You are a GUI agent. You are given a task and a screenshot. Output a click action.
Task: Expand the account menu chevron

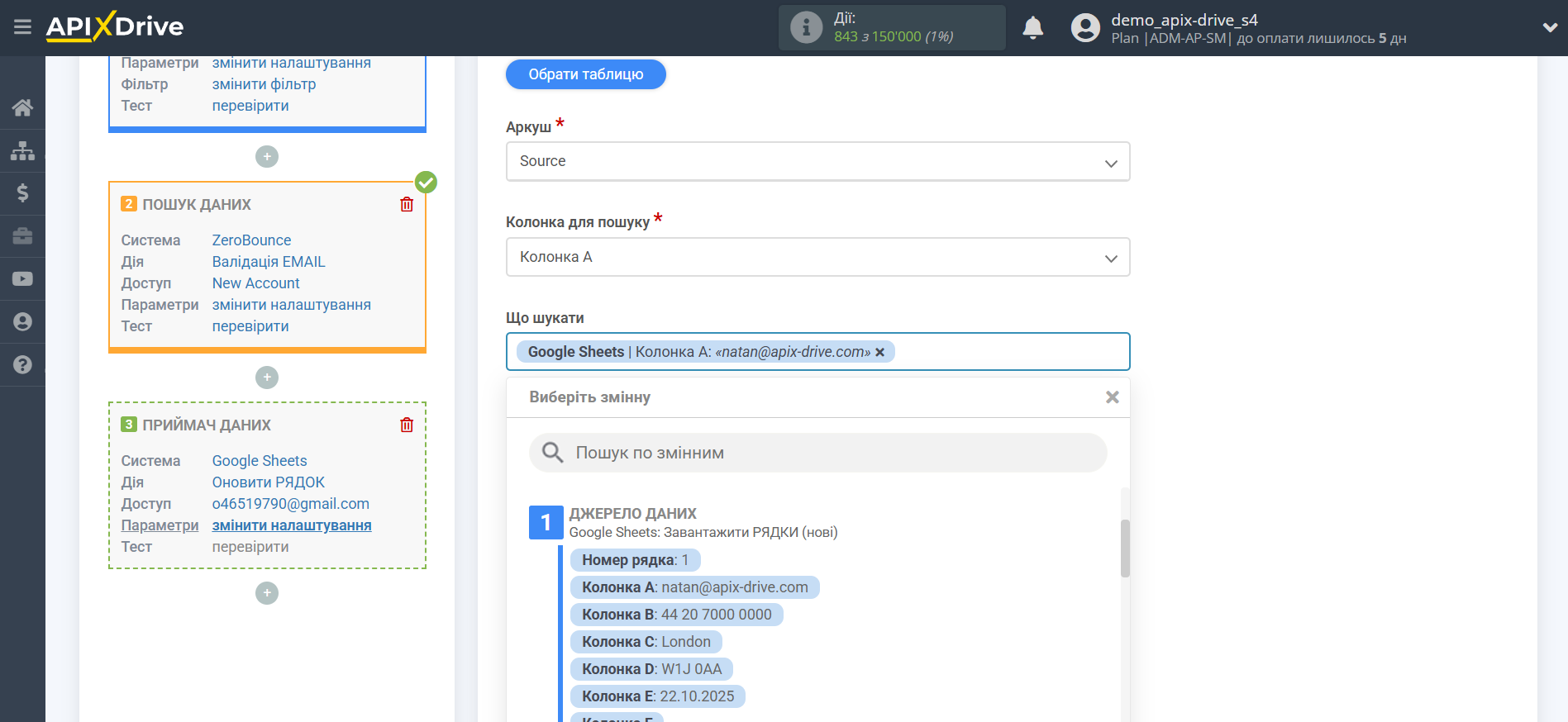tap(1550, 27)
